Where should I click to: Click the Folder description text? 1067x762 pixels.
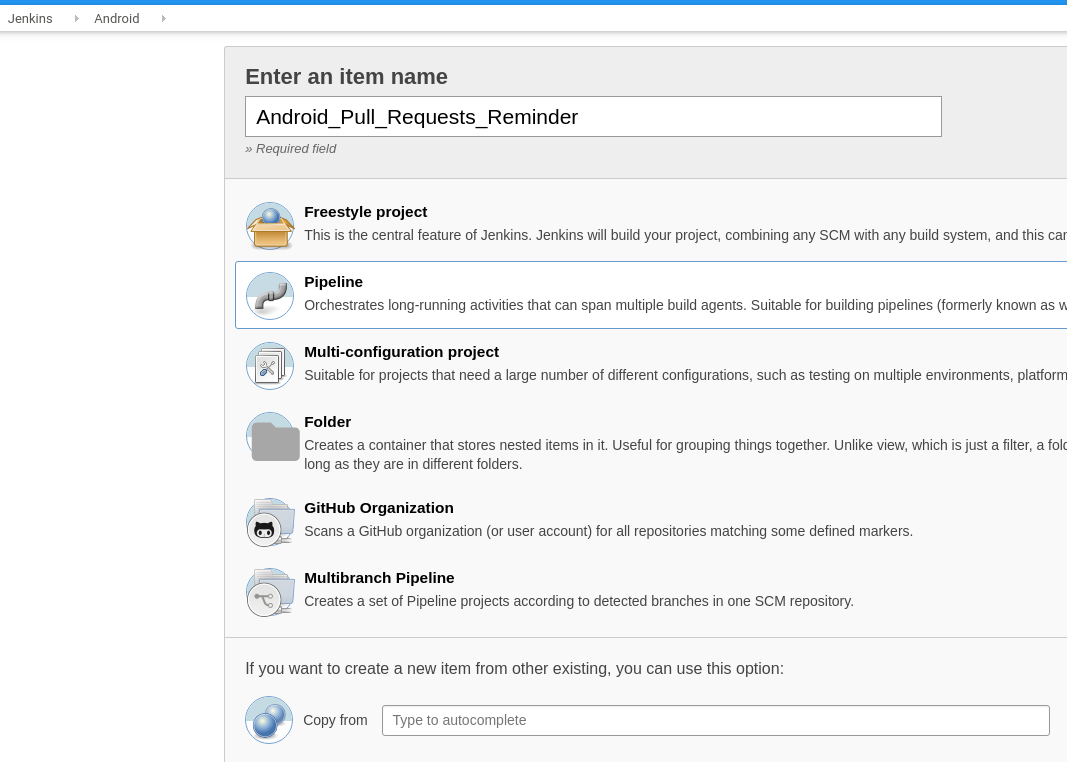point(685,454)
